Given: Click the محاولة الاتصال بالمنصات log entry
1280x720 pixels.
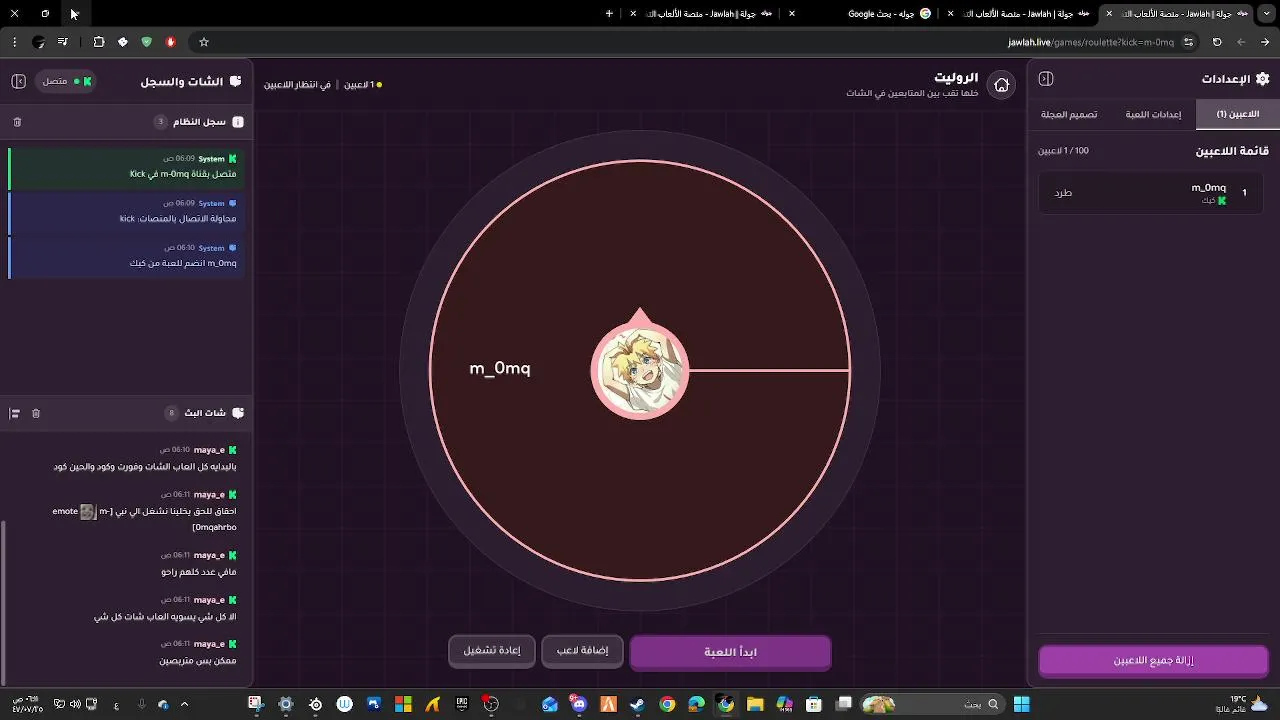Looking at the screenshot, I should [126, 212].
